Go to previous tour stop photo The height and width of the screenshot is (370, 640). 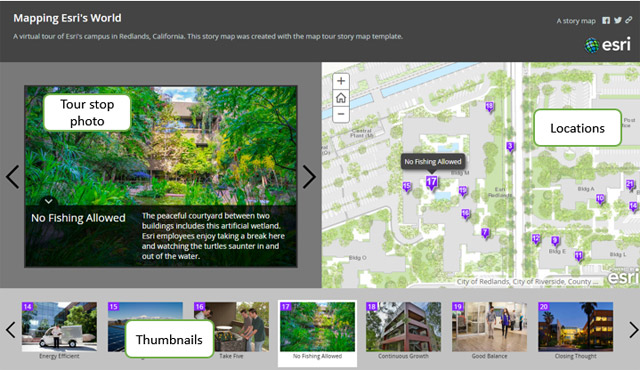[x=13, y=177]
